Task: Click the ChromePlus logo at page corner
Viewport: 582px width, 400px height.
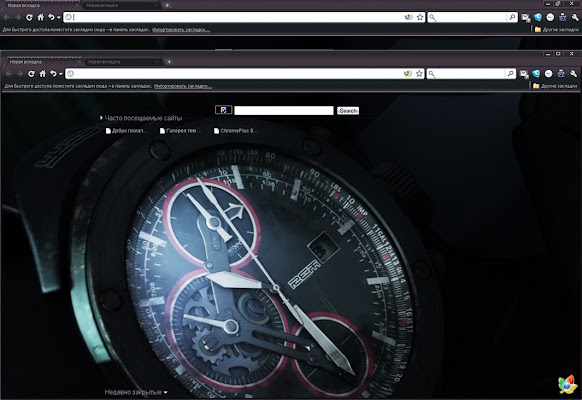Action: (568, 384)
